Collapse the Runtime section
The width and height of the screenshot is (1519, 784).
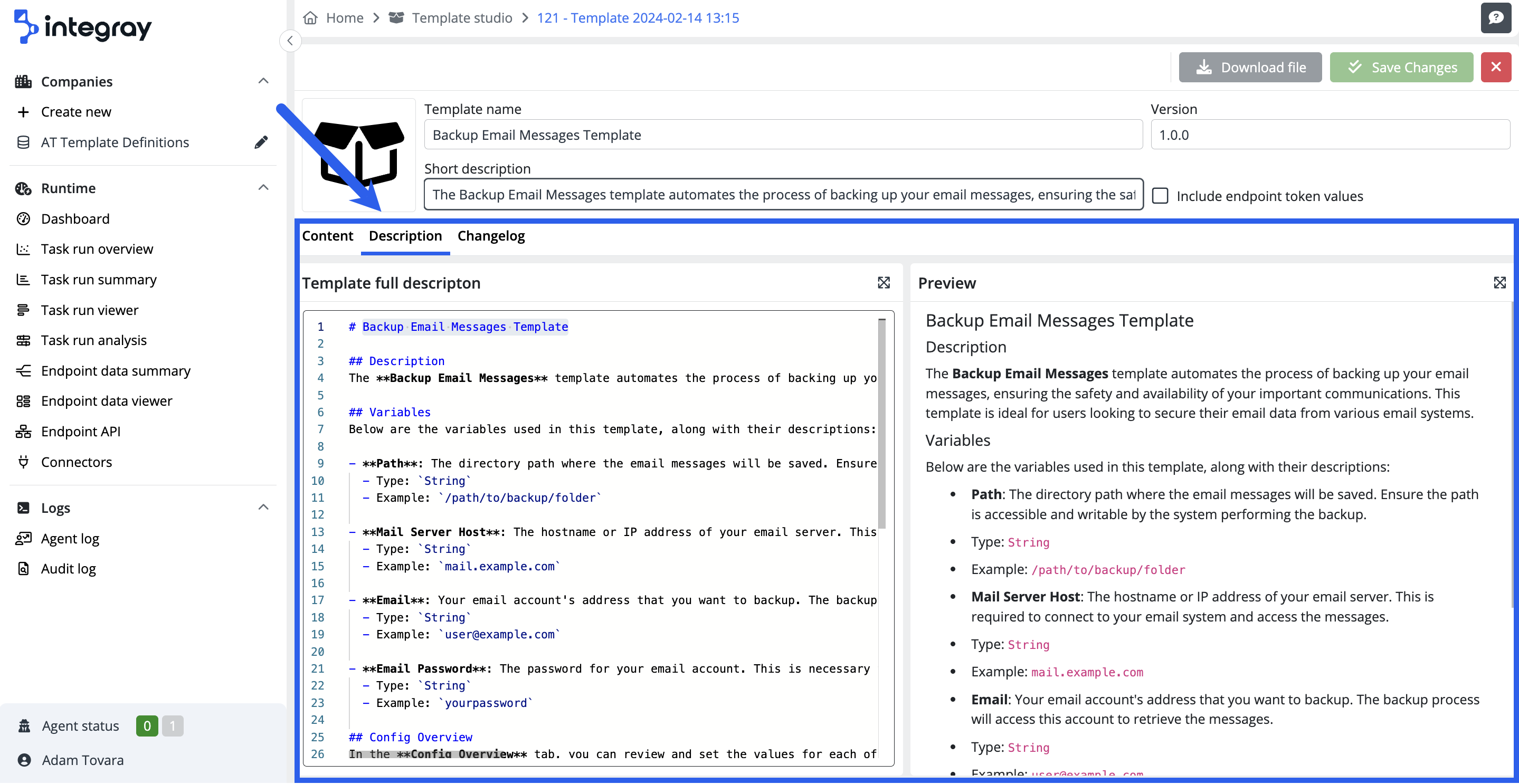click(263, 187)
